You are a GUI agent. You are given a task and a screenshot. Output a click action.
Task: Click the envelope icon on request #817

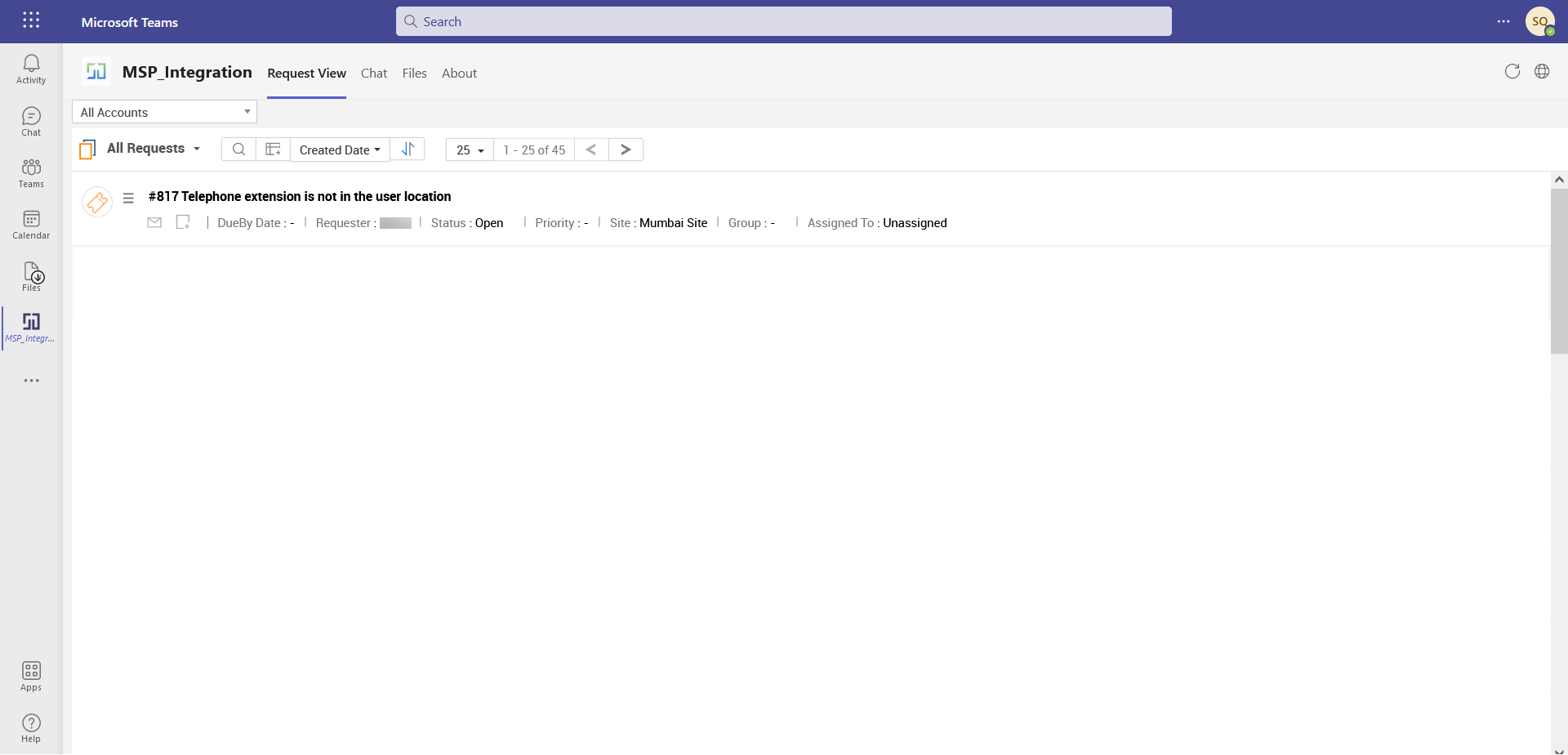154,221
